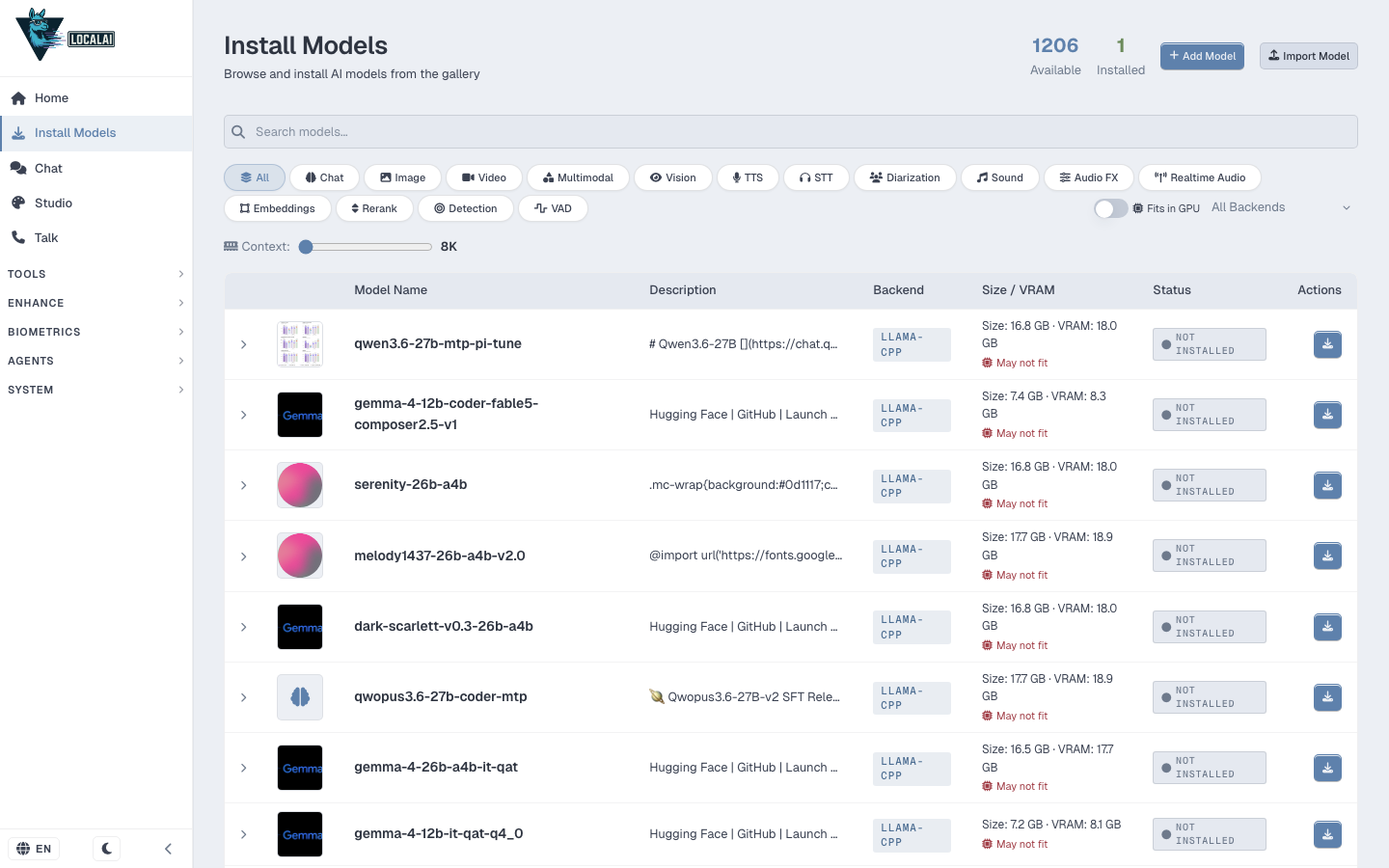The image size is (1389, 868).
Task: Click the melody1437-26b-a4b-v2.0 model name
Action: (x=440, y=556)
